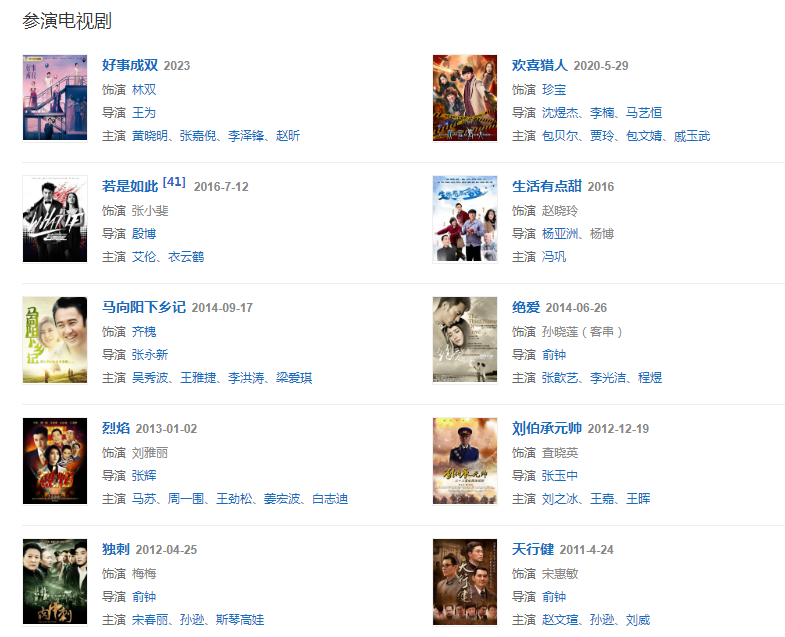Click the 天行健 title link
The height and width of the screenshot is (637, 785).
coord(533,549)
